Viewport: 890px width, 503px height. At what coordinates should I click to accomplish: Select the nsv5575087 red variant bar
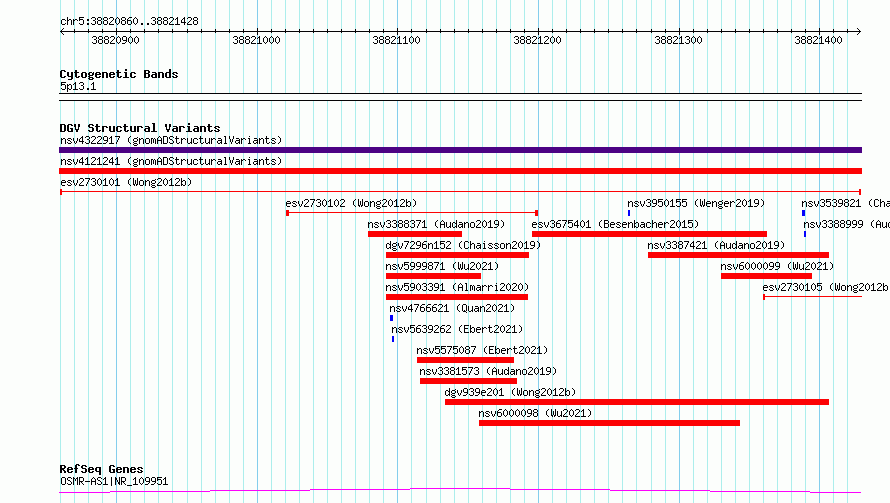pyautogui.click(x=465, y=360)
